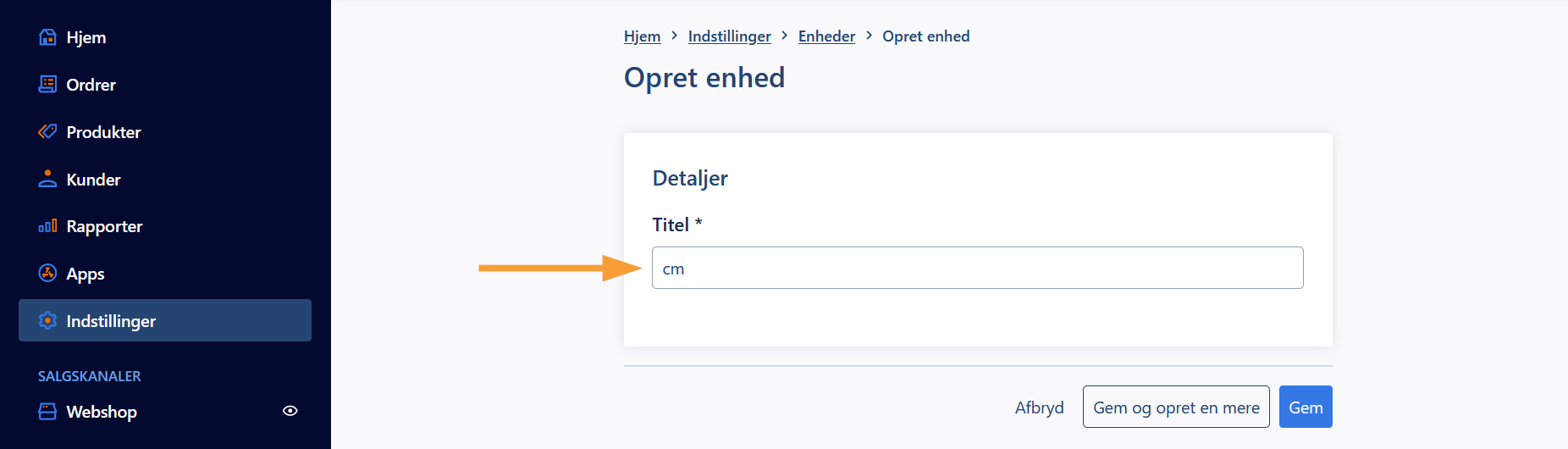
Task: Click the Indstillinger gear icon
Action: click(x=47, y=321)
